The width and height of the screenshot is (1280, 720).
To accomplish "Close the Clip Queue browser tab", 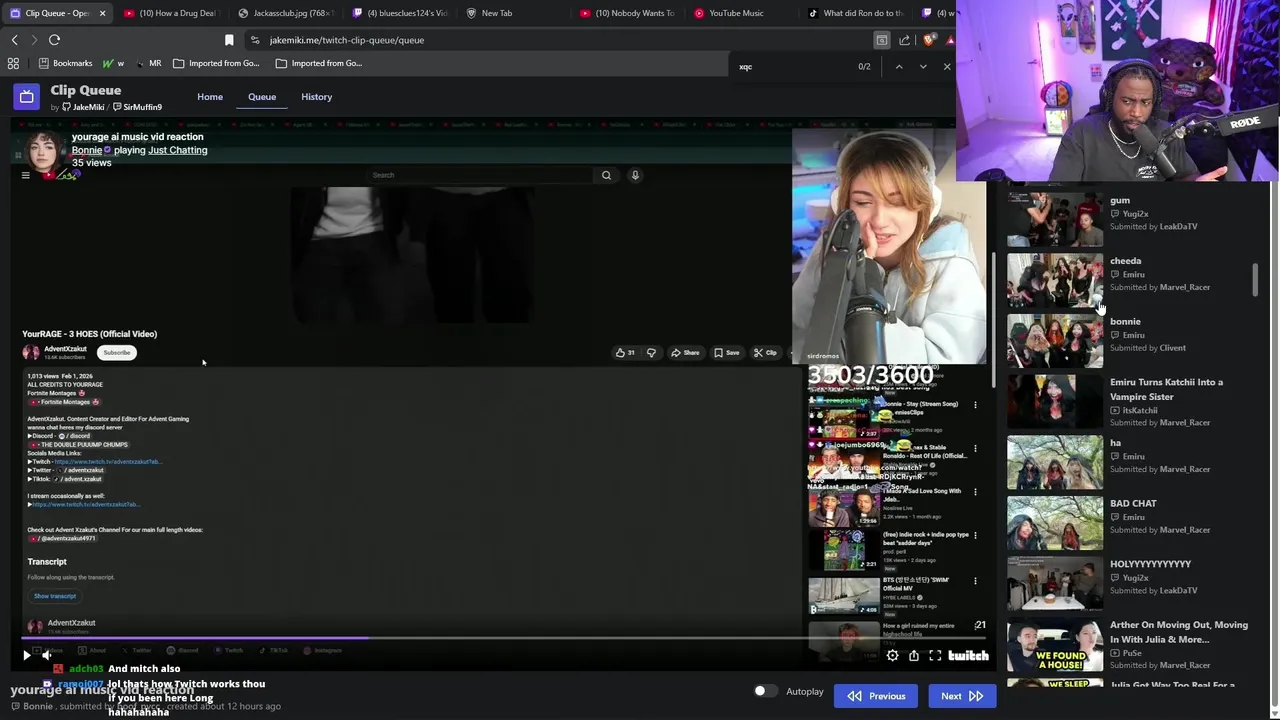I will pos(102,13).
